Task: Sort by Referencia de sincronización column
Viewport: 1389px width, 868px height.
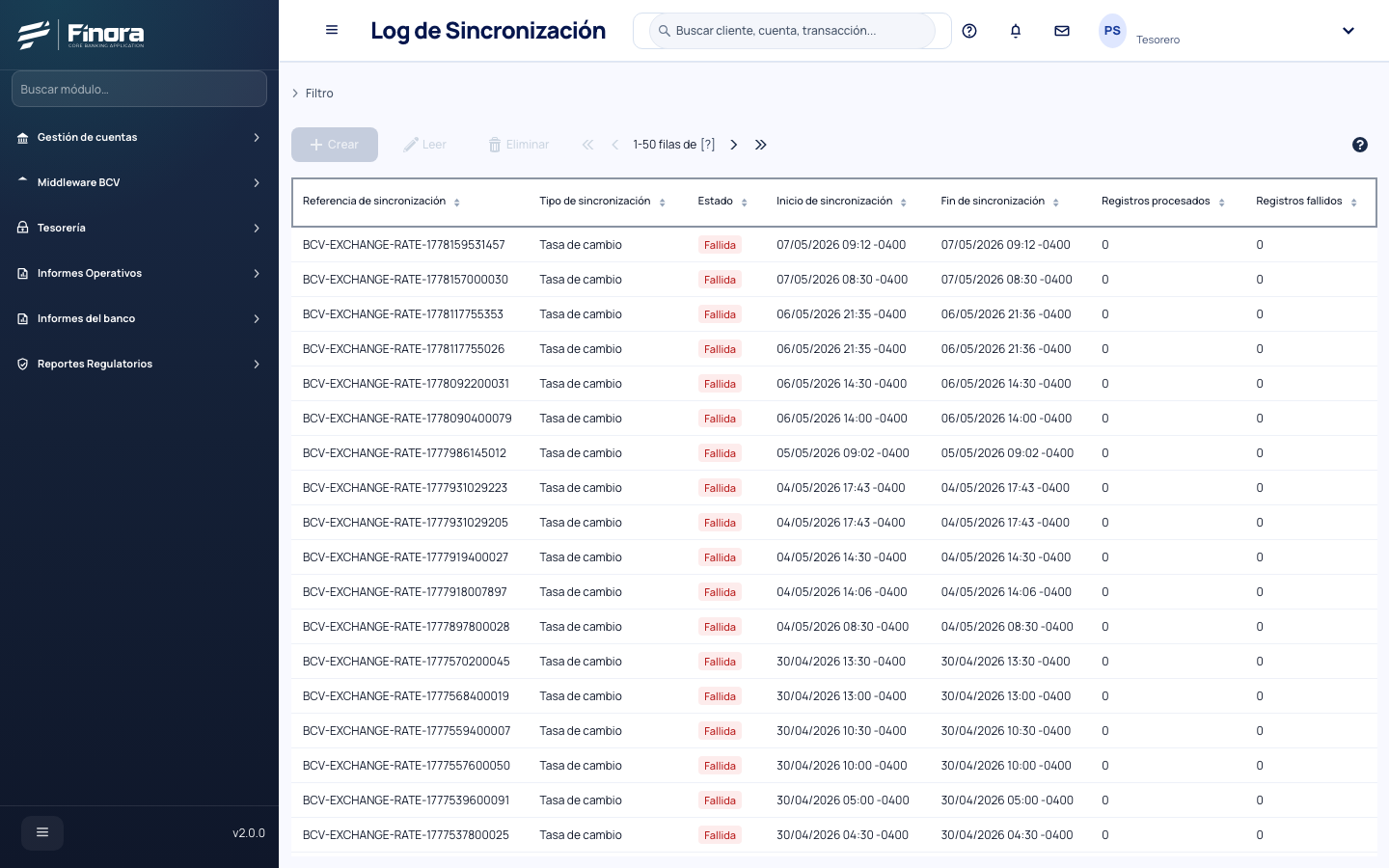Action: click(x=457, y=203)
